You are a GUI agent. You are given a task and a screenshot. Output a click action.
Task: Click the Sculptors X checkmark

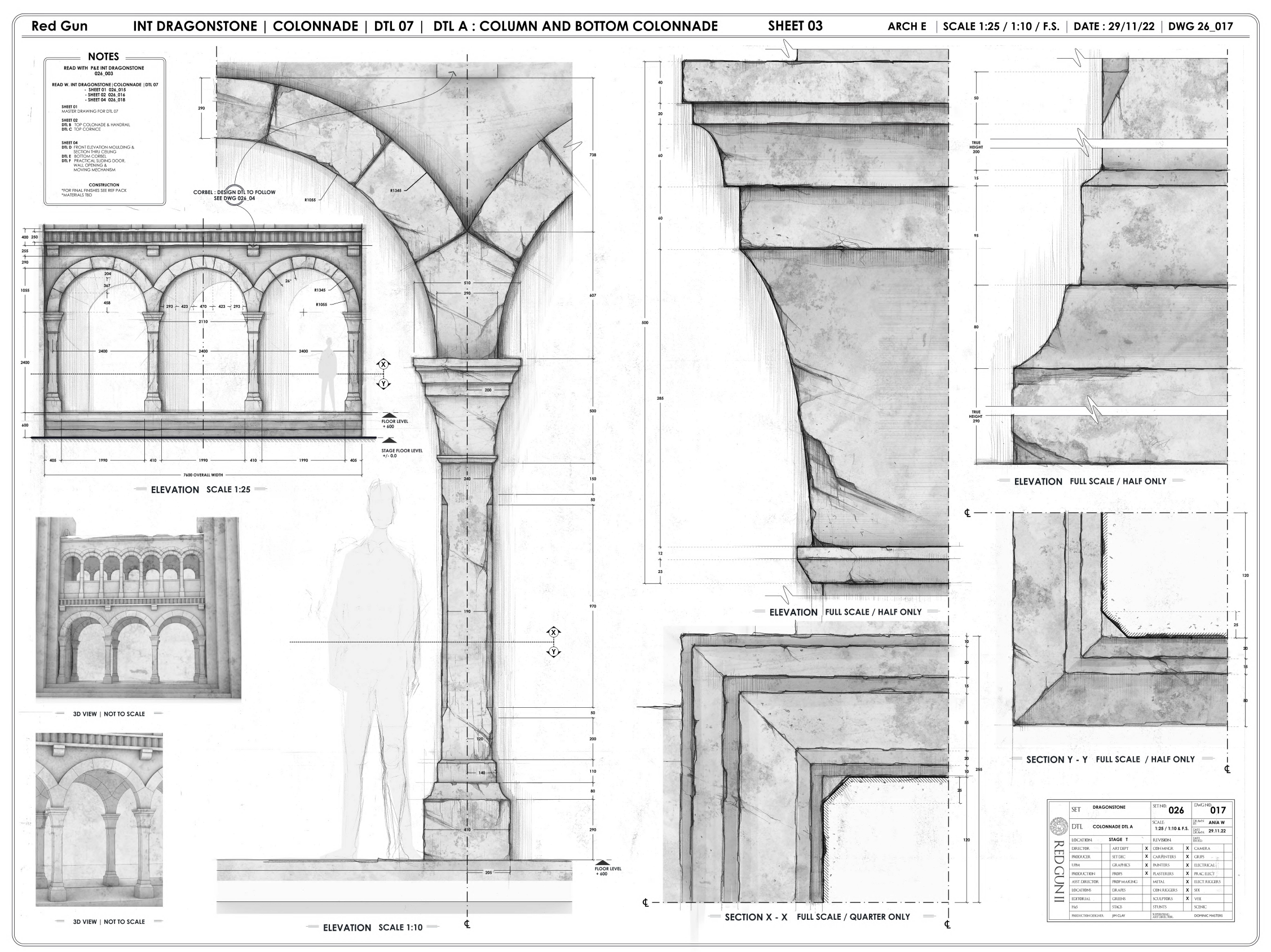coord(1187,898)
